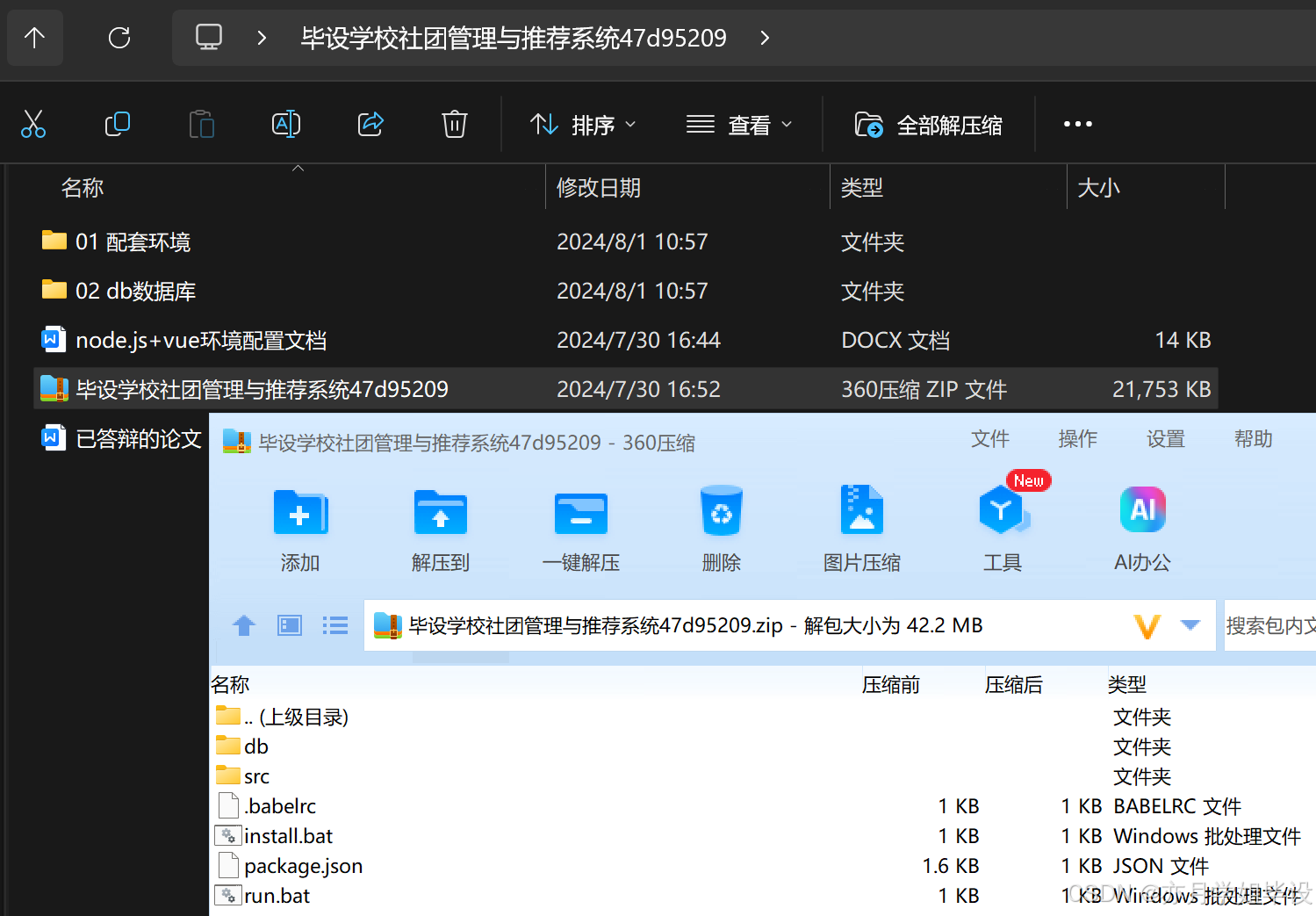Open the 排序 sort dropdown

(583, 125)
